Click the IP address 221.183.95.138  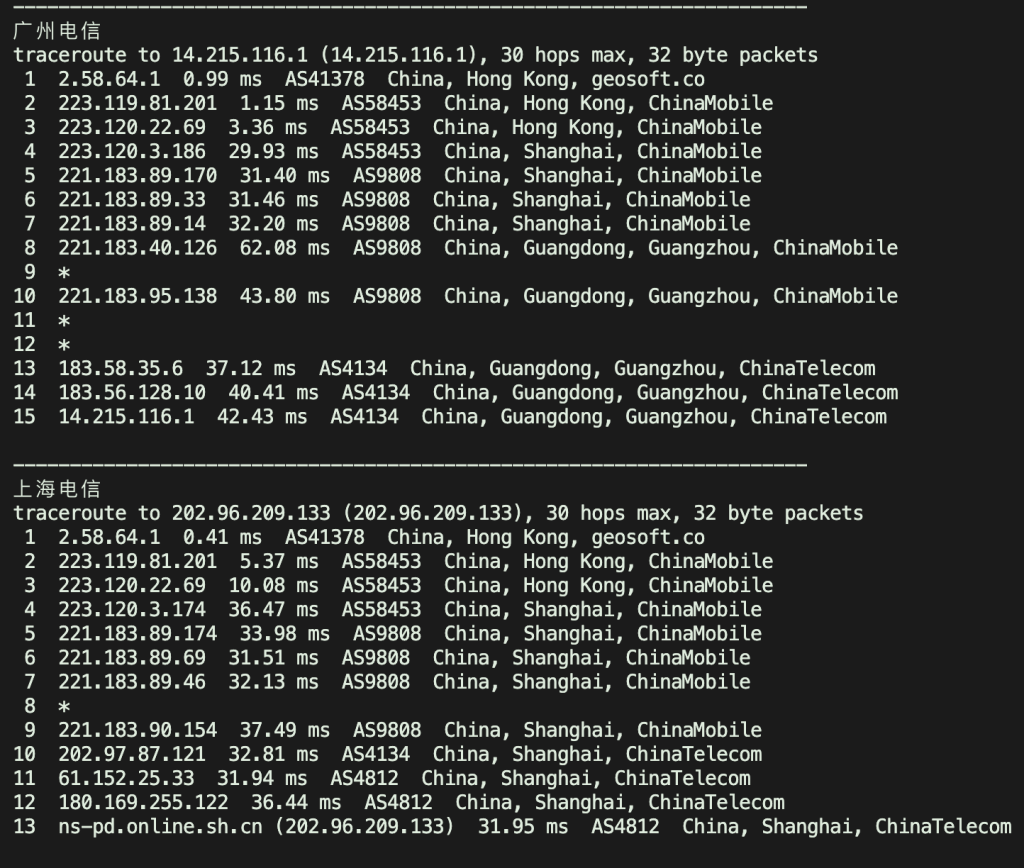click(137, 296)
